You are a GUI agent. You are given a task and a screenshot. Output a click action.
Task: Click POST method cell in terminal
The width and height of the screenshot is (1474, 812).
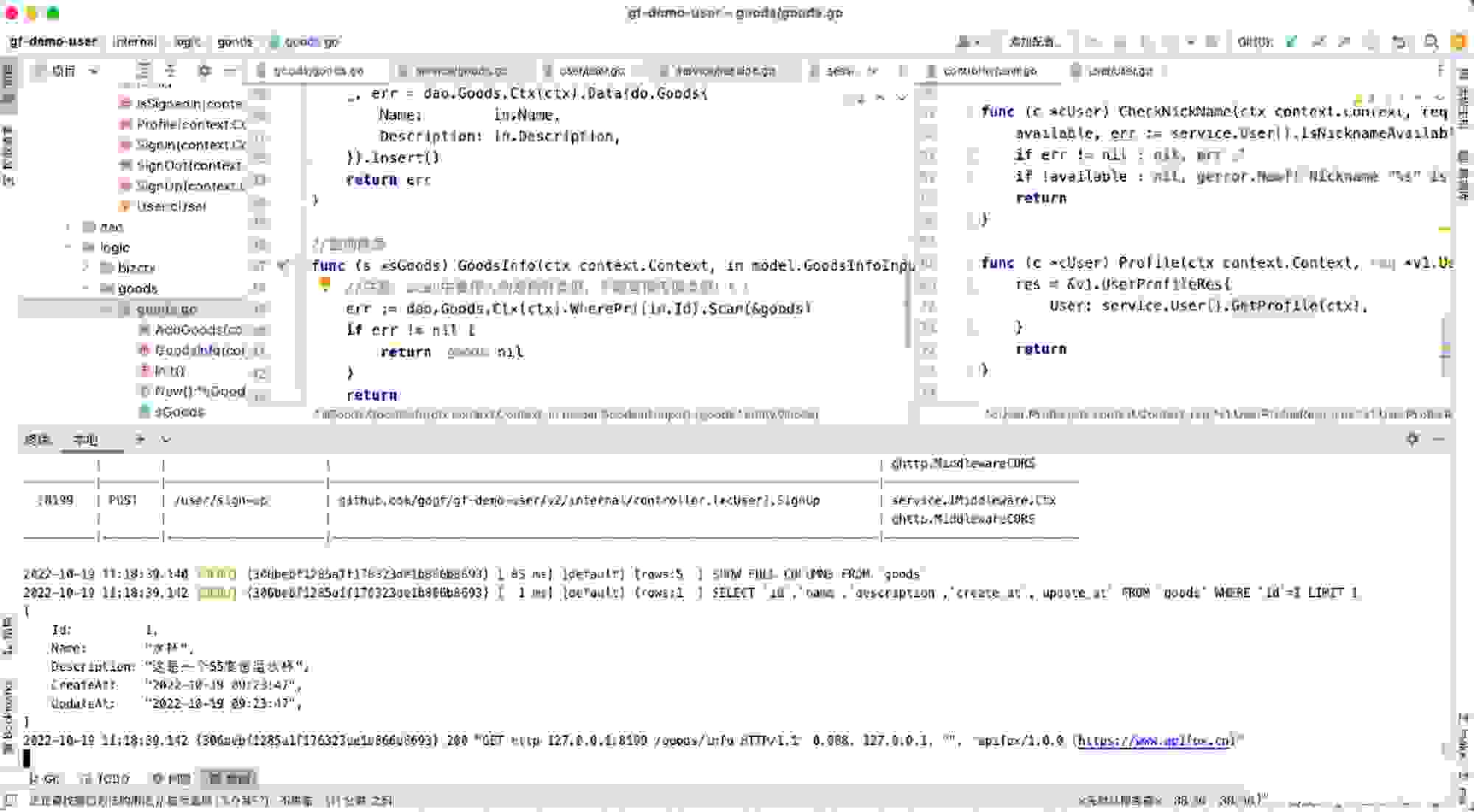[x=122, y=500]
